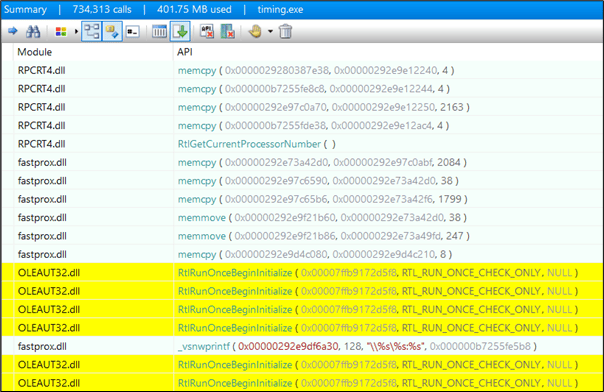Click the API with red X icon

[207, 32]
